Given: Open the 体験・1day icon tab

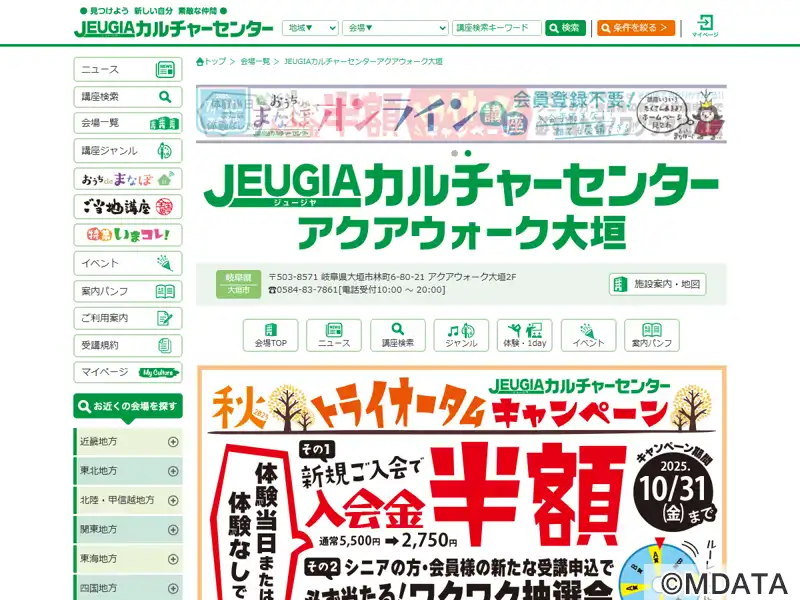Looking at the screenshot, I should pyautogui.click(x=524, y=335).
